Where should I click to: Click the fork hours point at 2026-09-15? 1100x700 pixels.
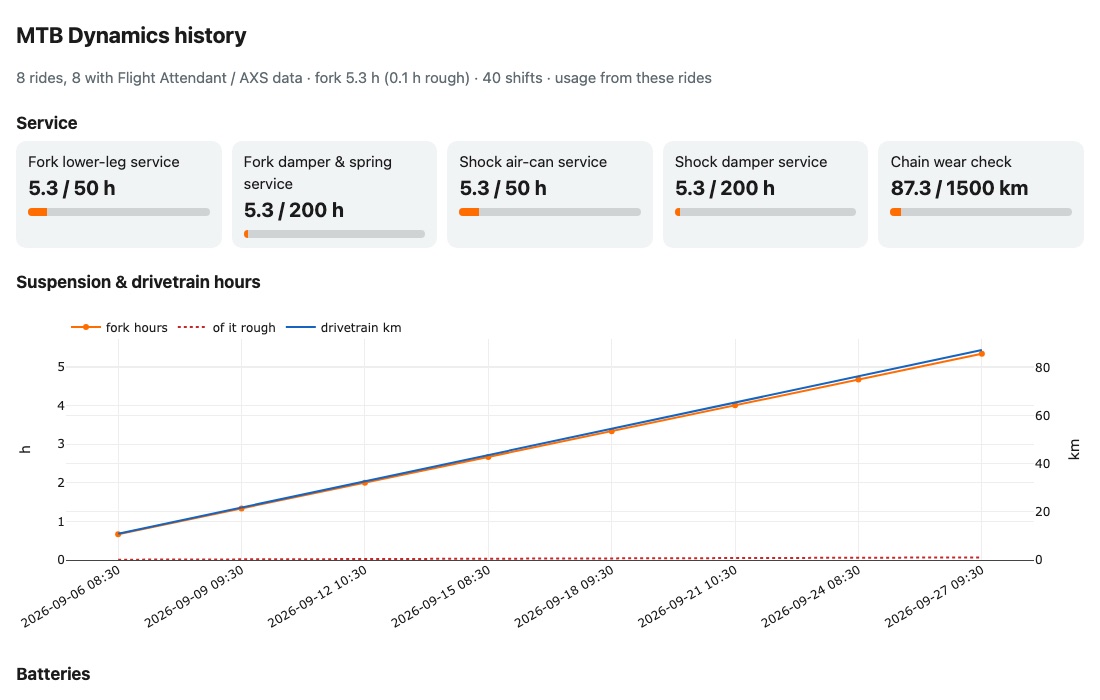click(488, 457)
